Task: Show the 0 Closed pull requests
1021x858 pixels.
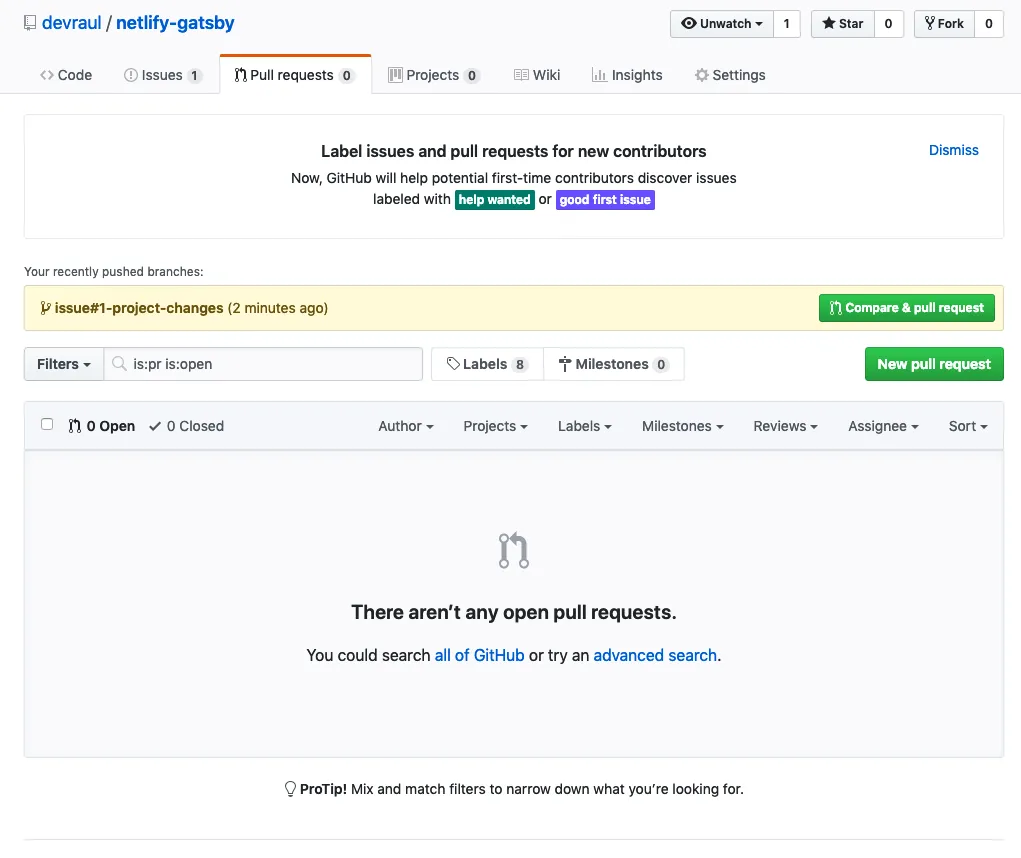Action: pyautogui.click(x=186, y=426)
